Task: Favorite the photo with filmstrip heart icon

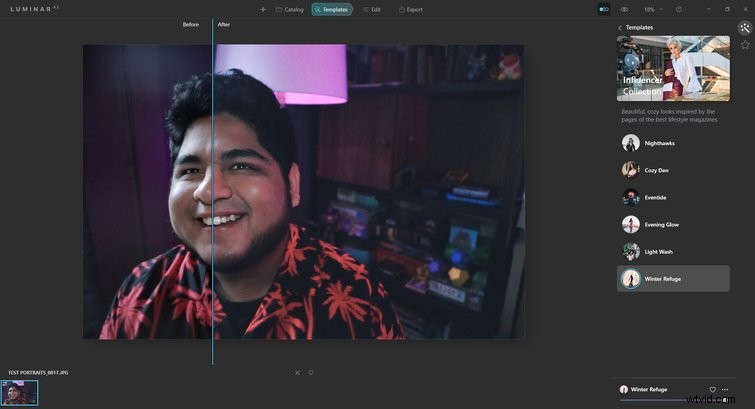Action: 311,372
